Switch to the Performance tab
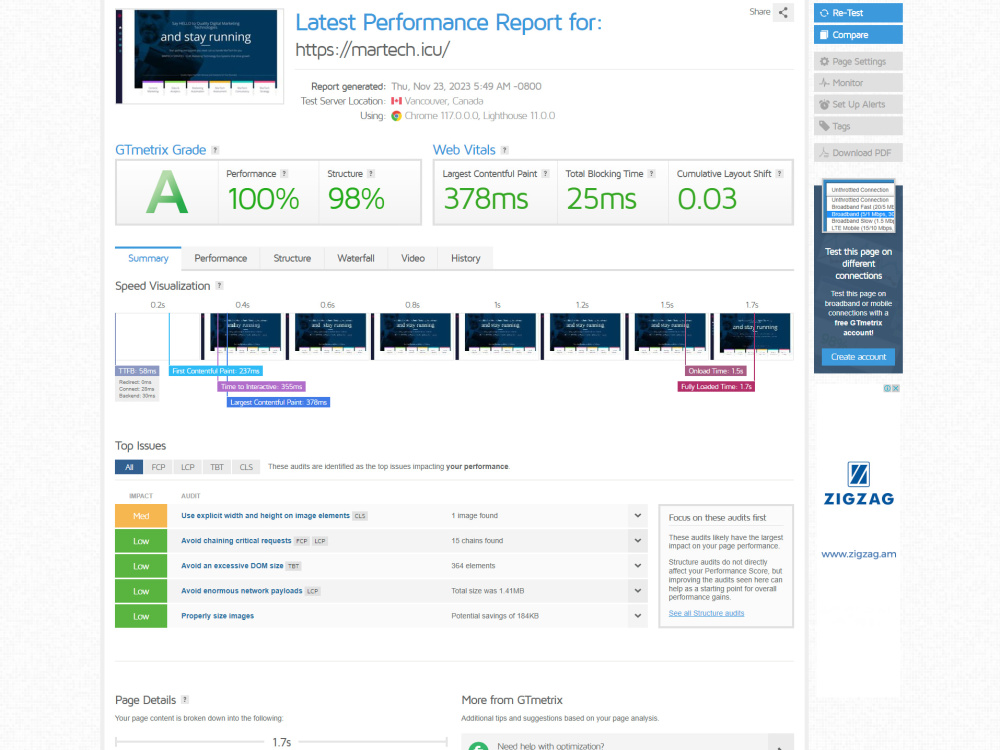The image size is (1000, 750). point(221,258)
